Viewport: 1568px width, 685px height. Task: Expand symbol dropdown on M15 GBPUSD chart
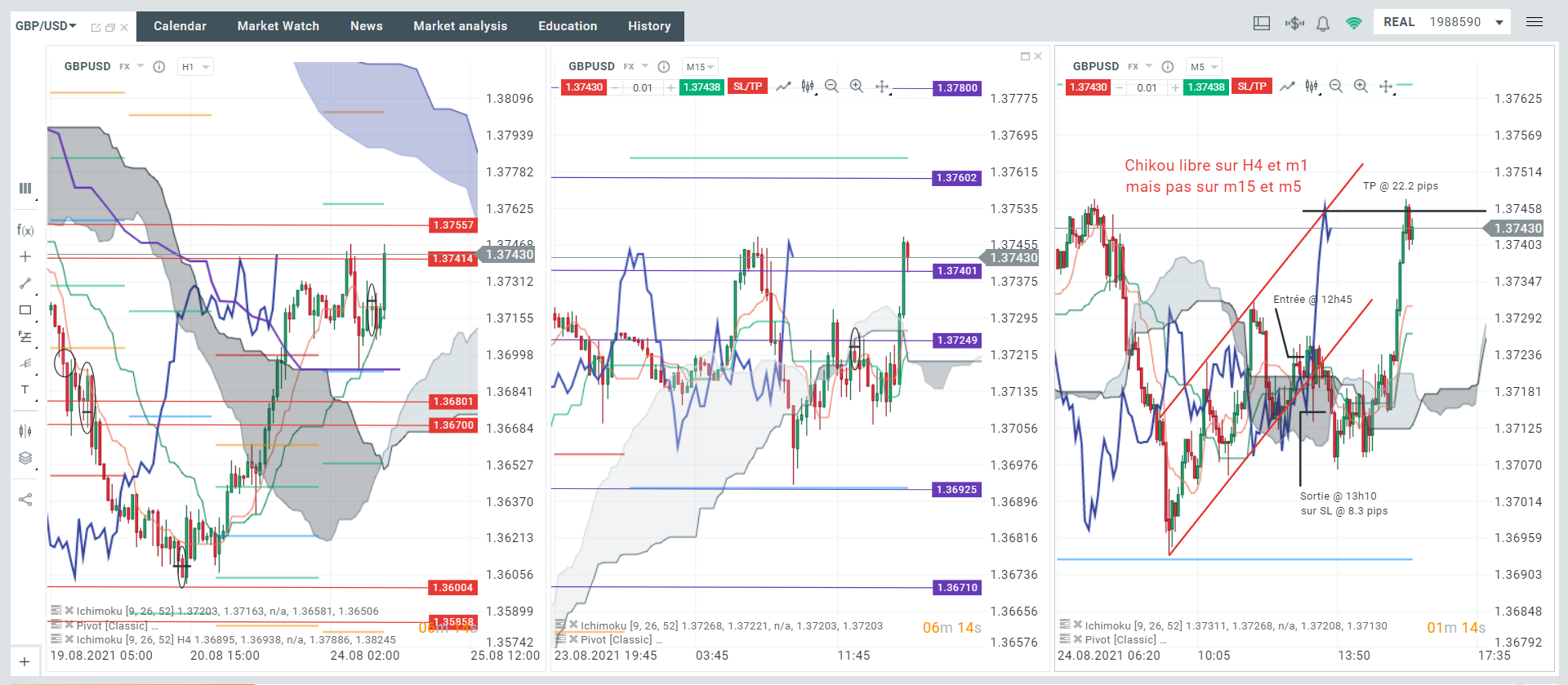645,66
